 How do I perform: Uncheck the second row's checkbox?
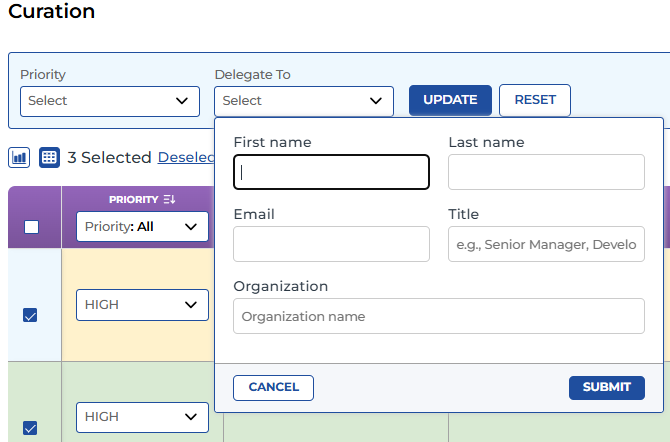pyautogui.click(x=30, y=428)
